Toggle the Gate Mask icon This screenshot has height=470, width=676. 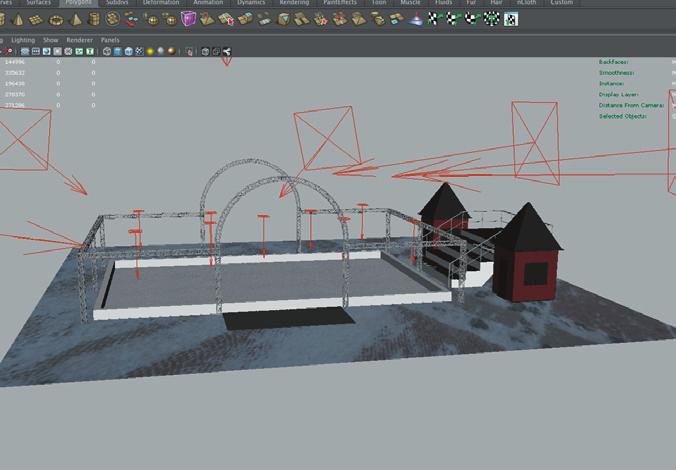(57, 52)
